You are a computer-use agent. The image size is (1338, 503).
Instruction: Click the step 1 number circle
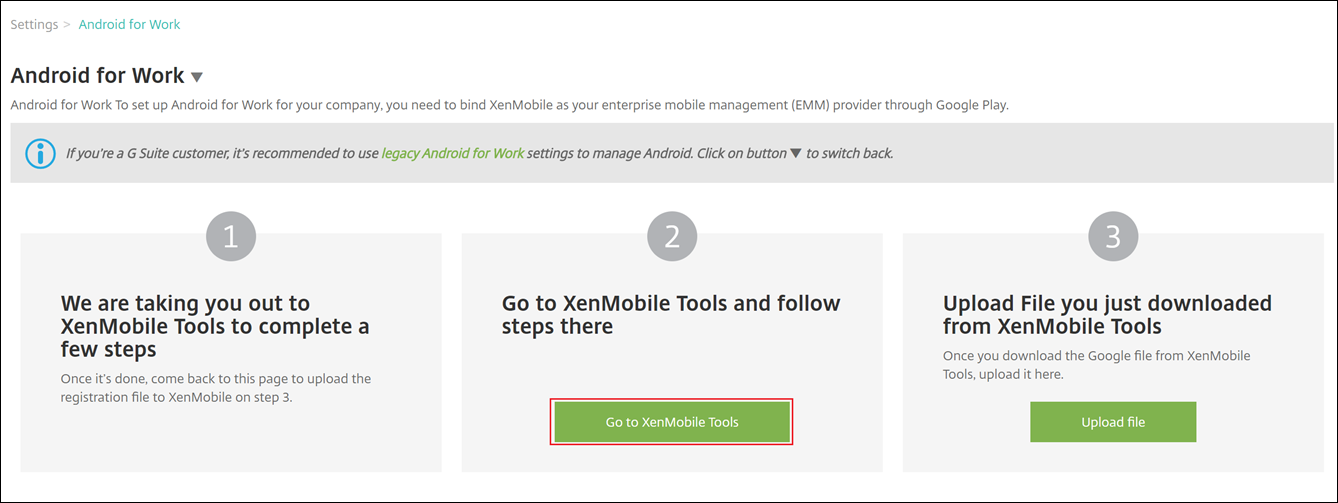pos(231,237)
